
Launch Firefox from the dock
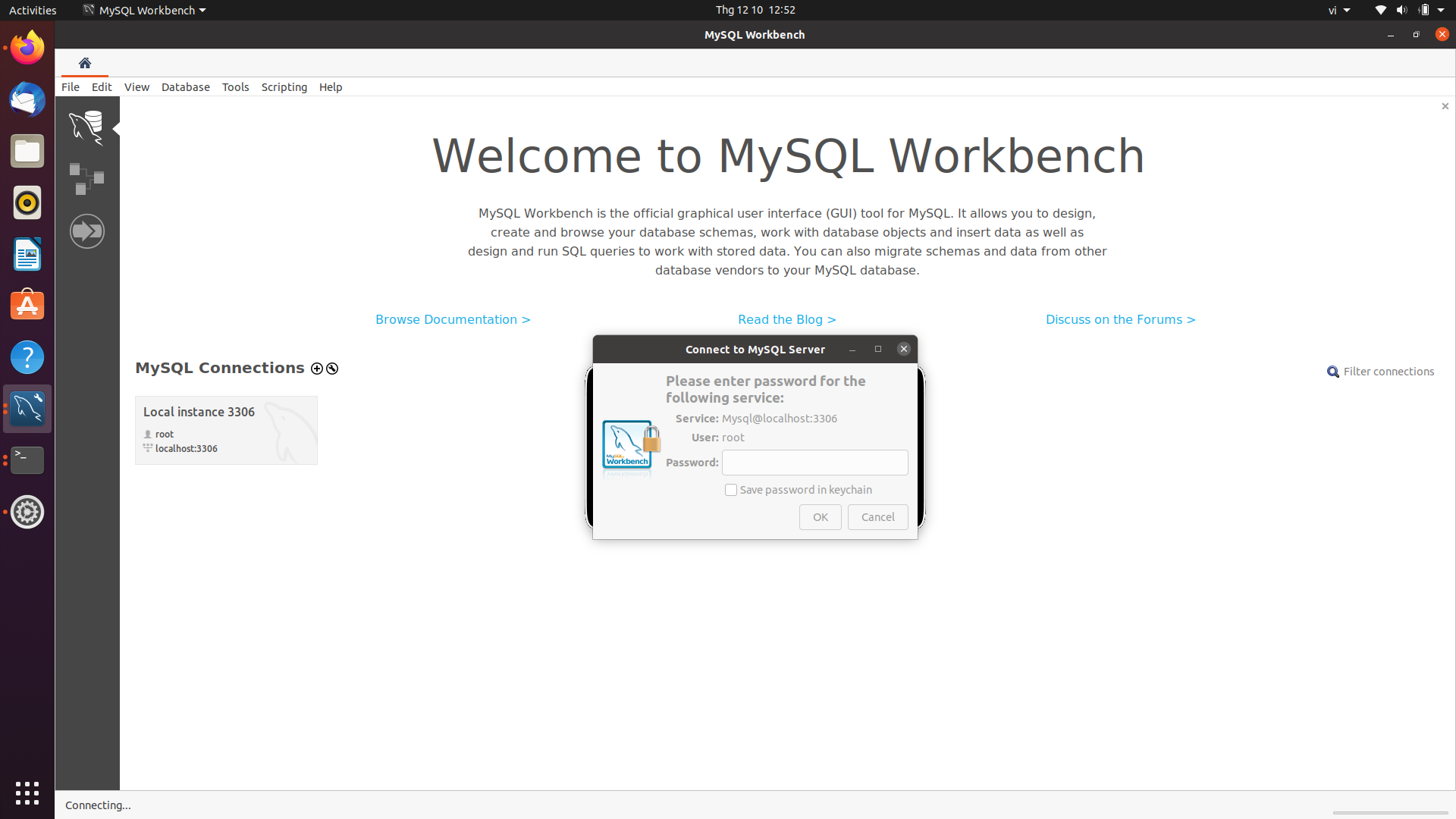[27, 46]
